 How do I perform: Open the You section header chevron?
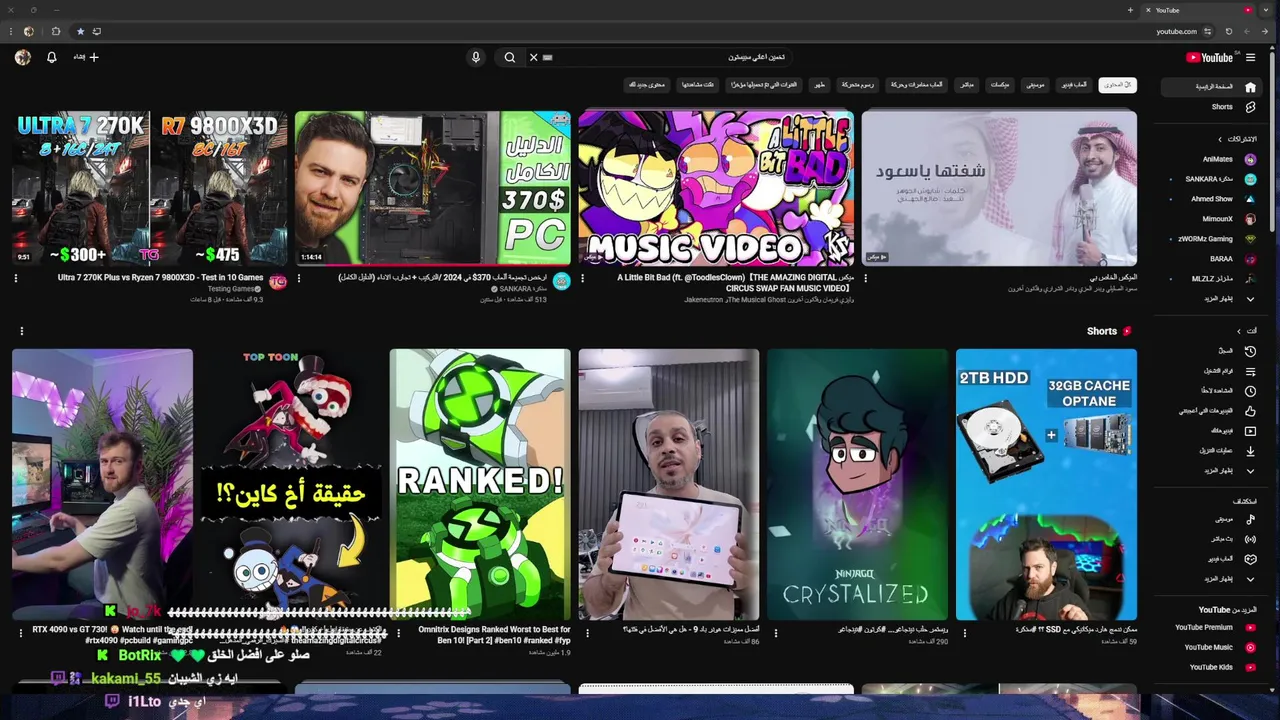[x=1239, y=331]
